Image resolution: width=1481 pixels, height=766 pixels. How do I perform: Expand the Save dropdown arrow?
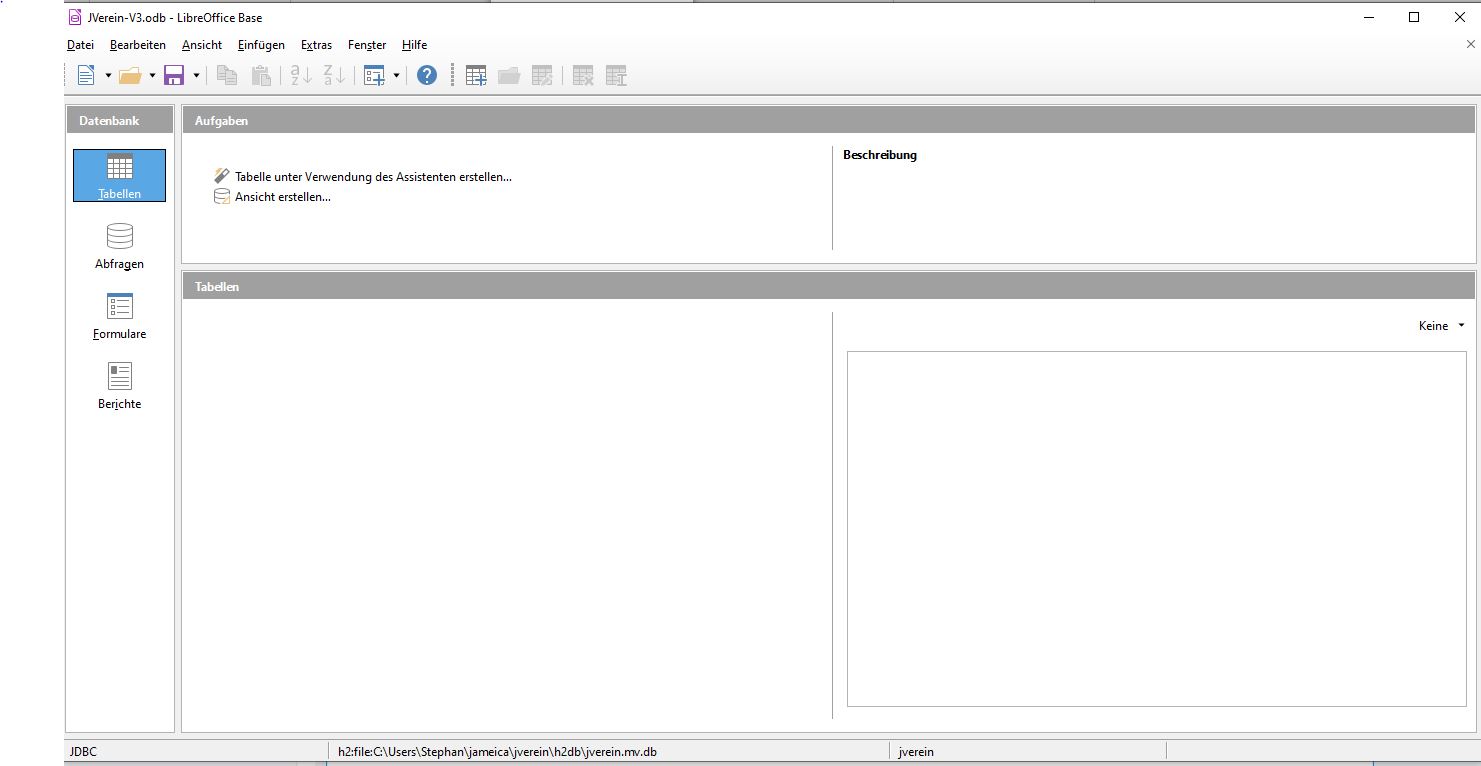tap(196, 76)
